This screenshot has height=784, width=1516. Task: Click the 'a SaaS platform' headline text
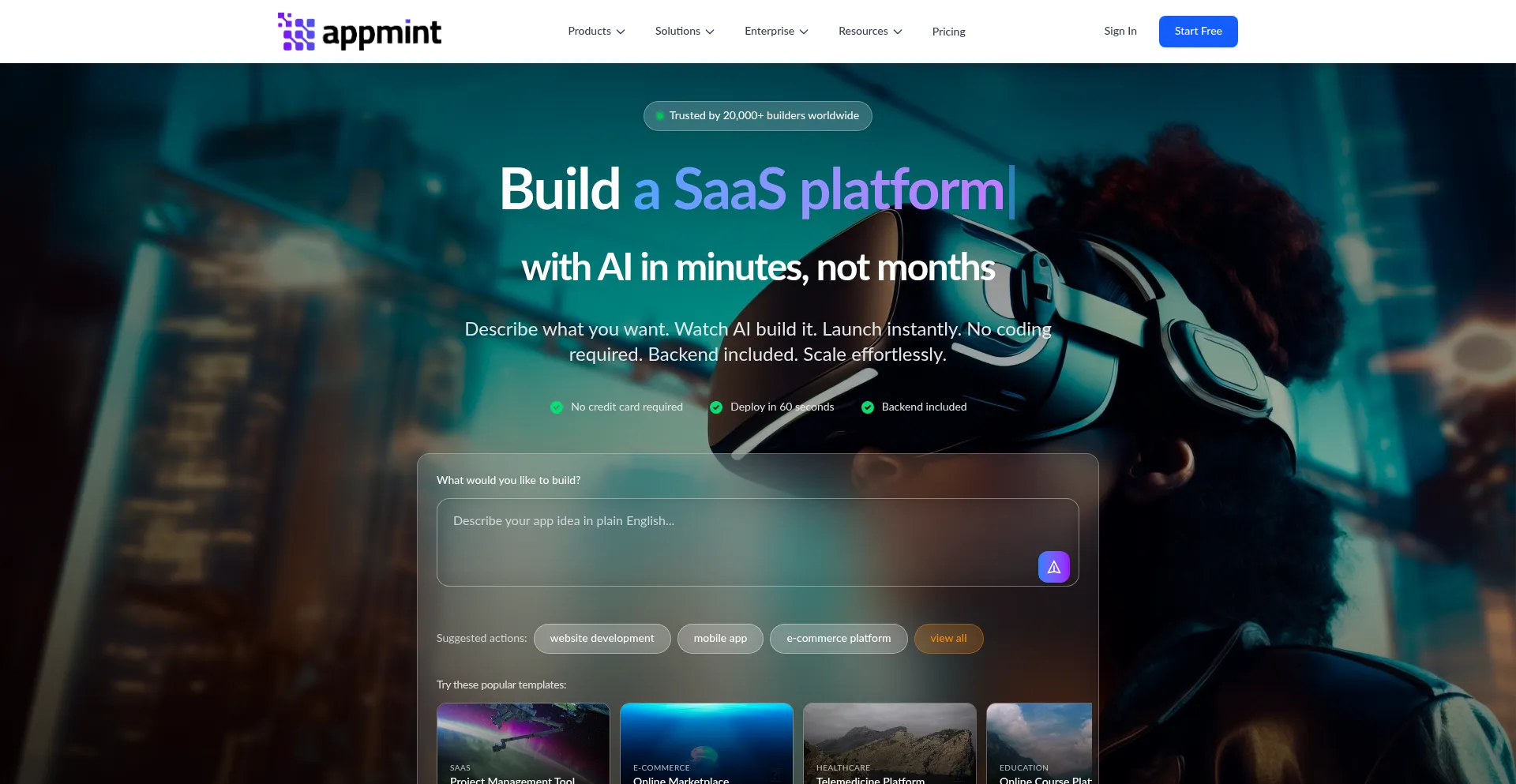[819, 190]
